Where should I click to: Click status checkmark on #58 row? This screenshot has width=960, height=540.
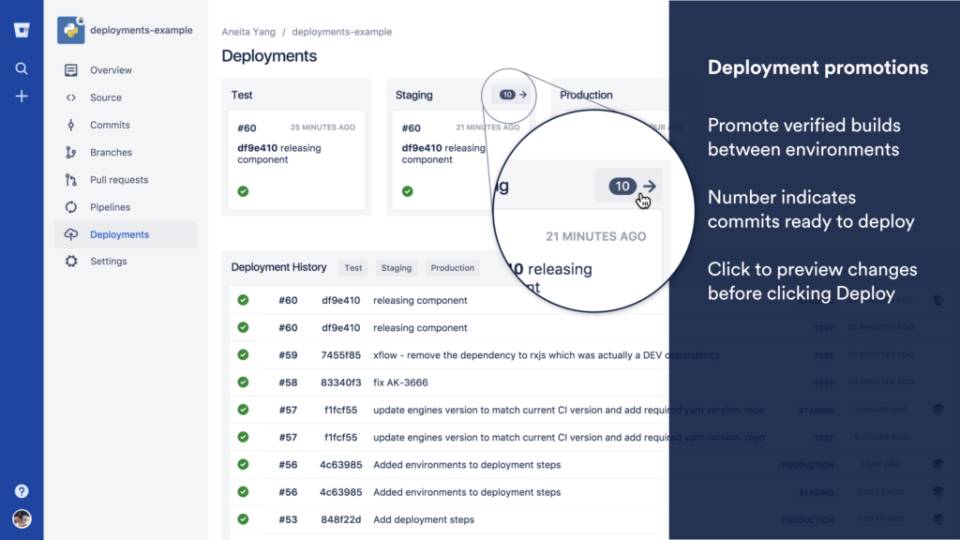coord(243,382)
